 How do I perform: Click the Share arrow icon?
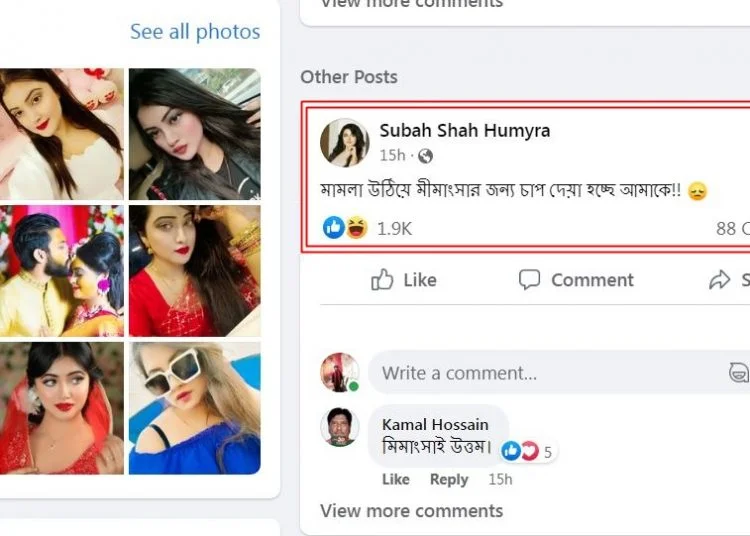(x=719, y=280)
